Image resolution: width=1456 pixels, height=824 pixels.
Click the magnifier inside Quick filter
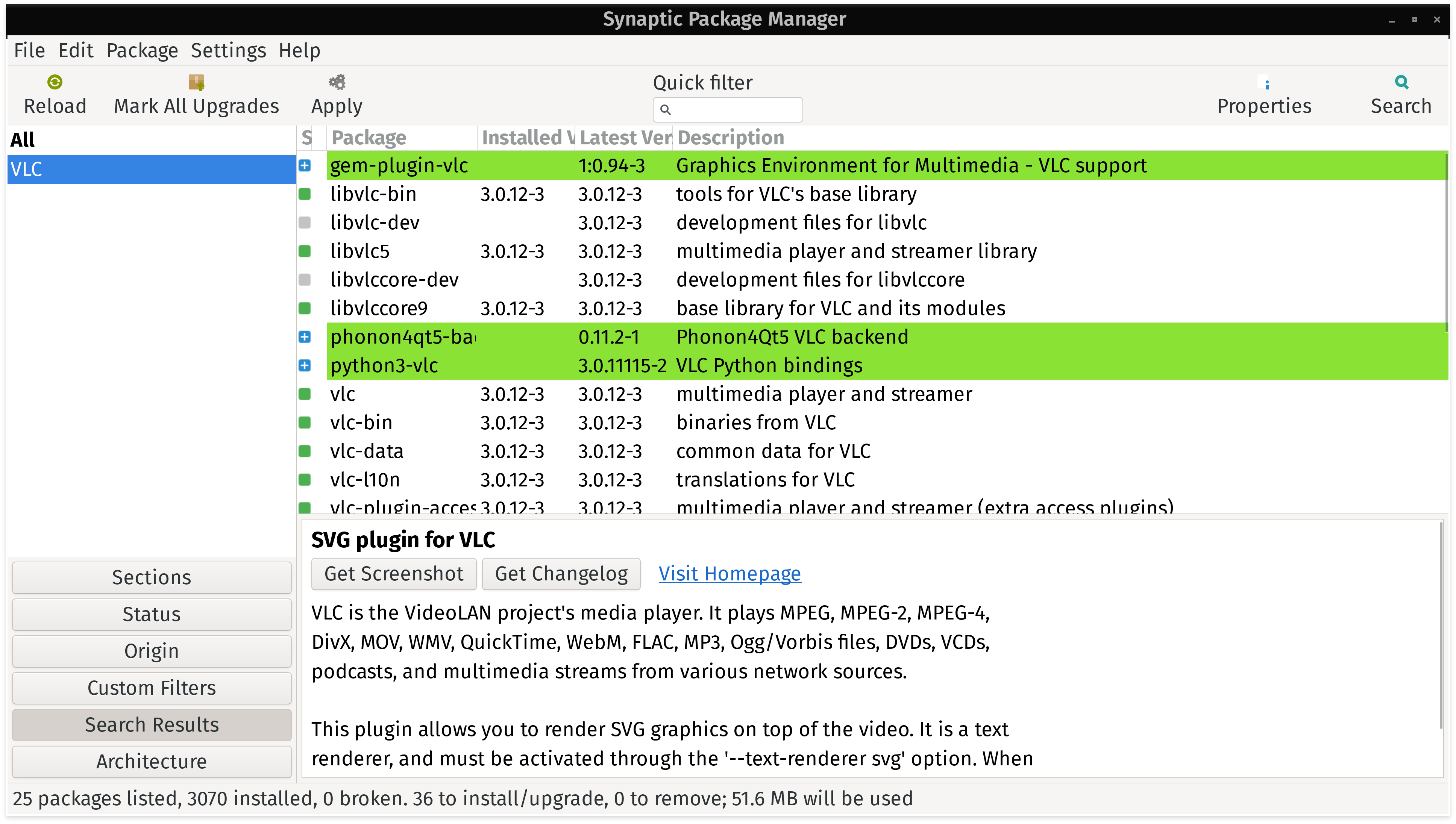(666, 110)
